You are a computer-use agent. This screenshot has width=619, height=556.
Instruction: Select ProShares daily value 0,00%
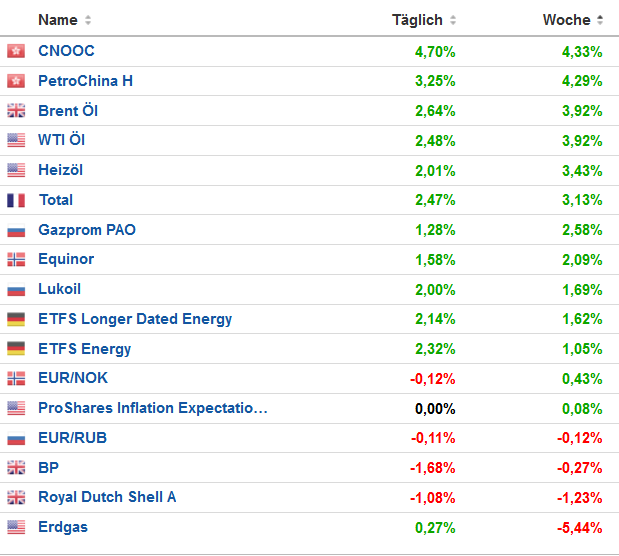point(435,409)
